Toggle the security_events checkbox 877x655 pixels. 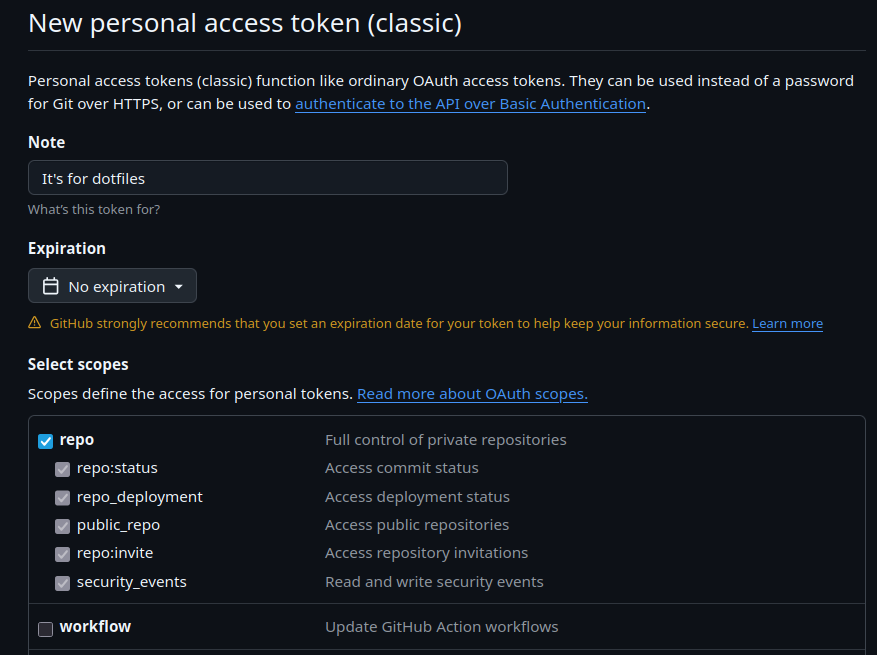click(x=63, y=583)
